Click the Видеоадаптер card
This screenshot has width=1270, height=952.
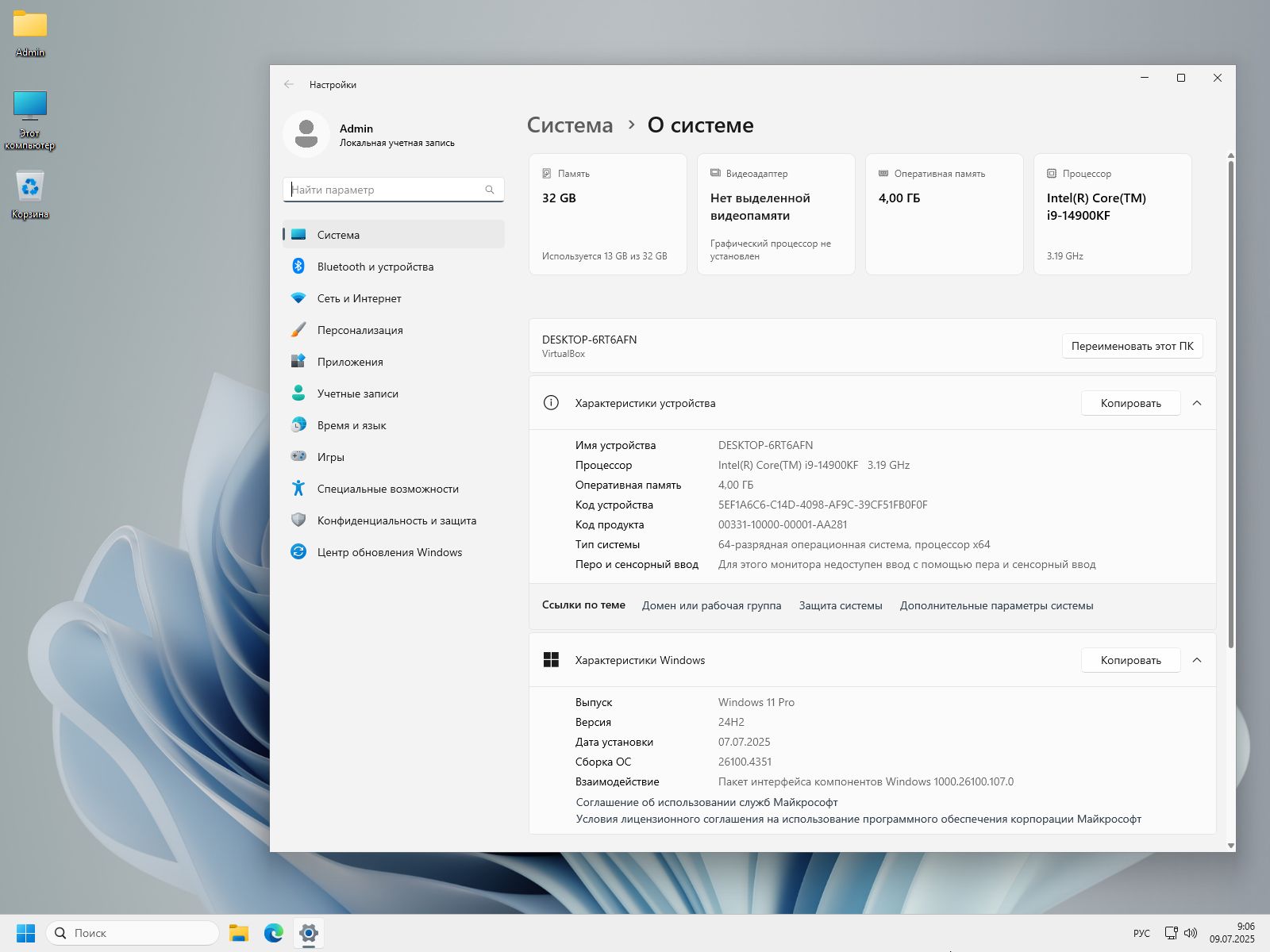(776, 214)
